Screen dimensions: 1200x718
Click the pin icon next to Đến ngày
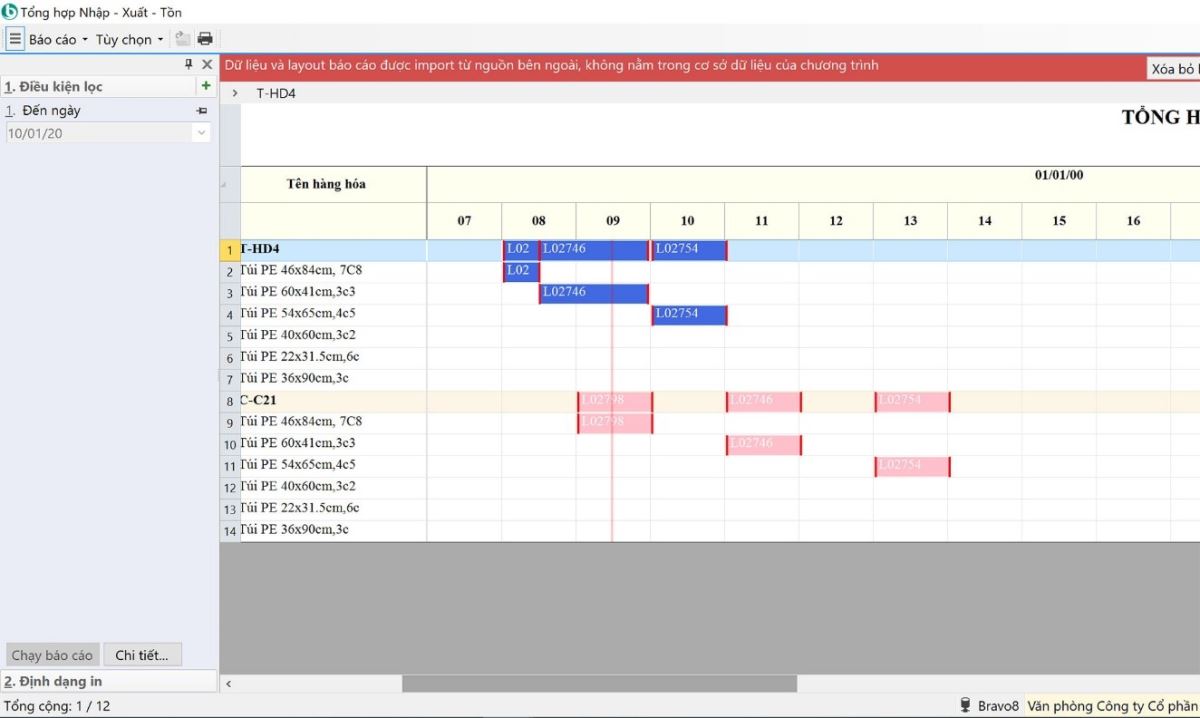click(x=202, y=111)
